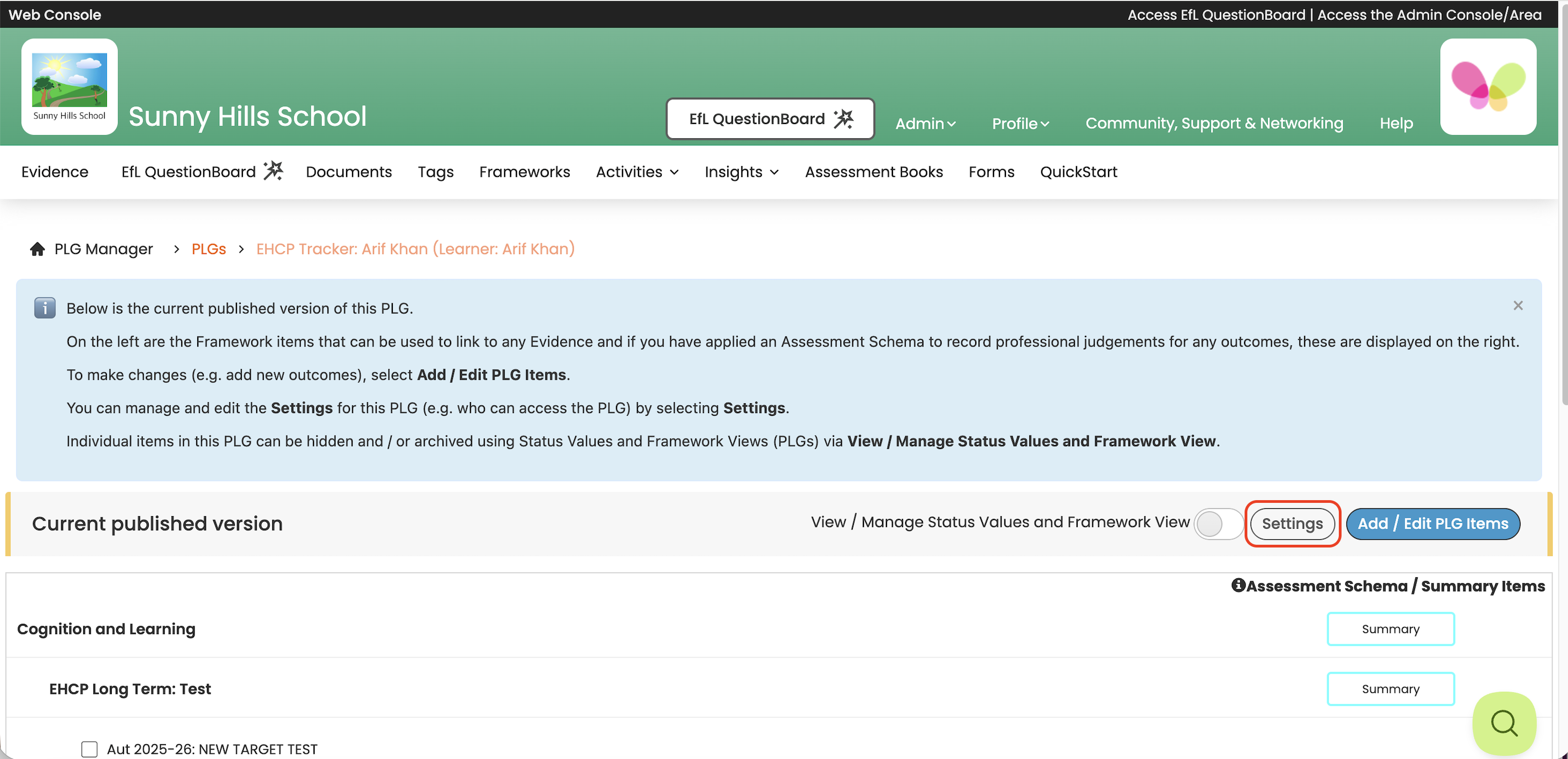Image resolution: width=1568 pixels, height=759 pixels.
Task: Click the Settings button
Action: tap(1291, 523)
